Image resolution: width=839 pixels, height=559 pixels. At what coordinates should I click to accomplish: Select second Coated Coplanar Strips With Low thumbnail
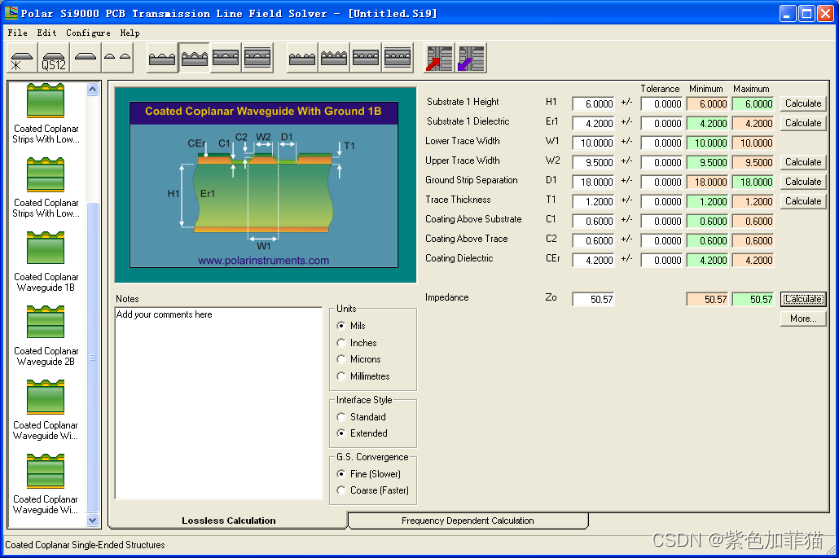point(46,188)
